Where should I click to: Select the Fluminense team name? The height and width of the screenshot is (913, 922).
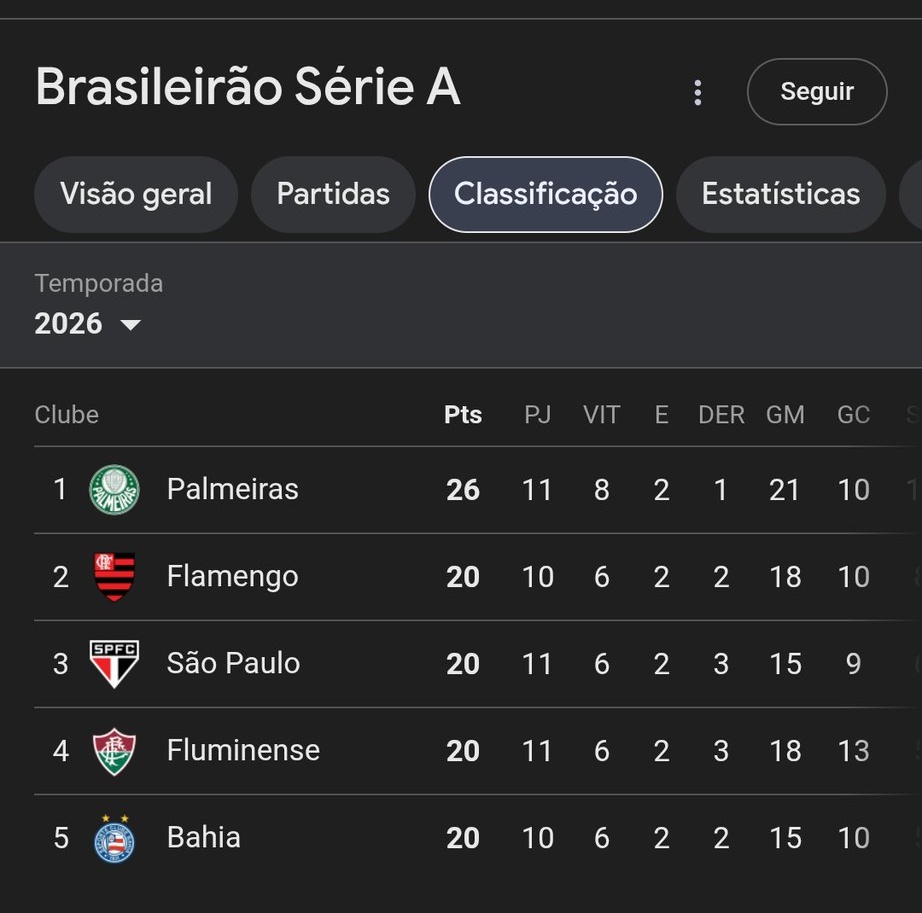243,751
